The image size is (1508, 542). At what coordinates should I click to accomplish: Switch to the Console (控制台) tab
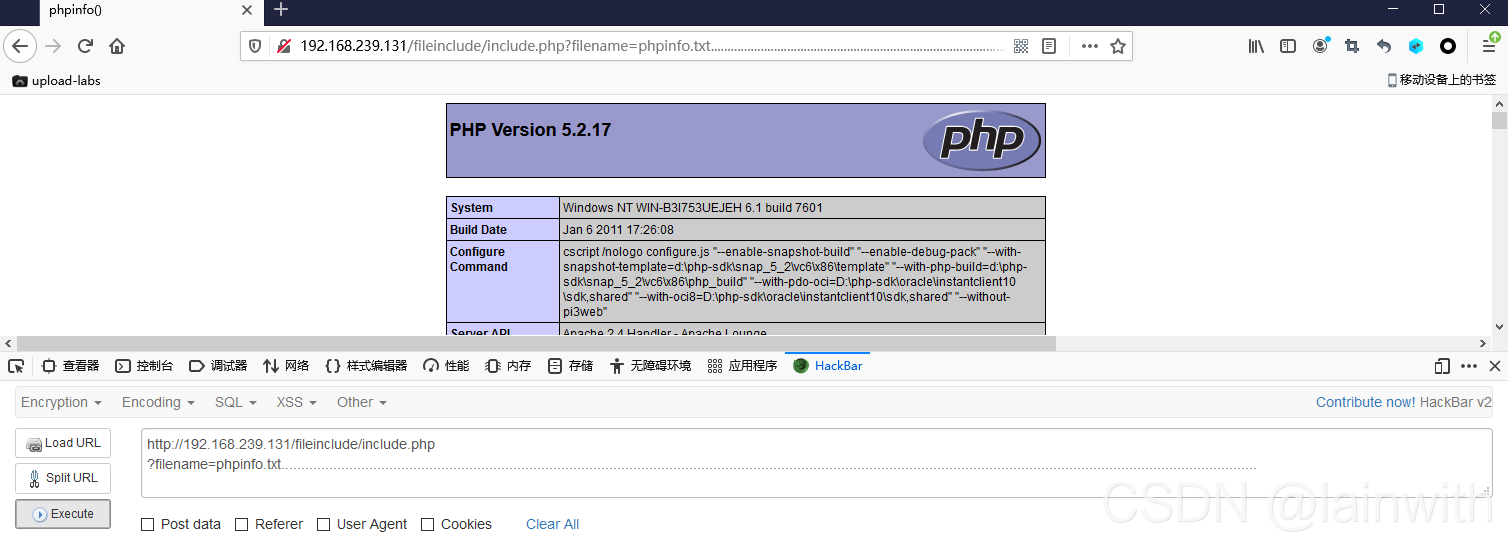pyautogui.click(x=144, y=366)
